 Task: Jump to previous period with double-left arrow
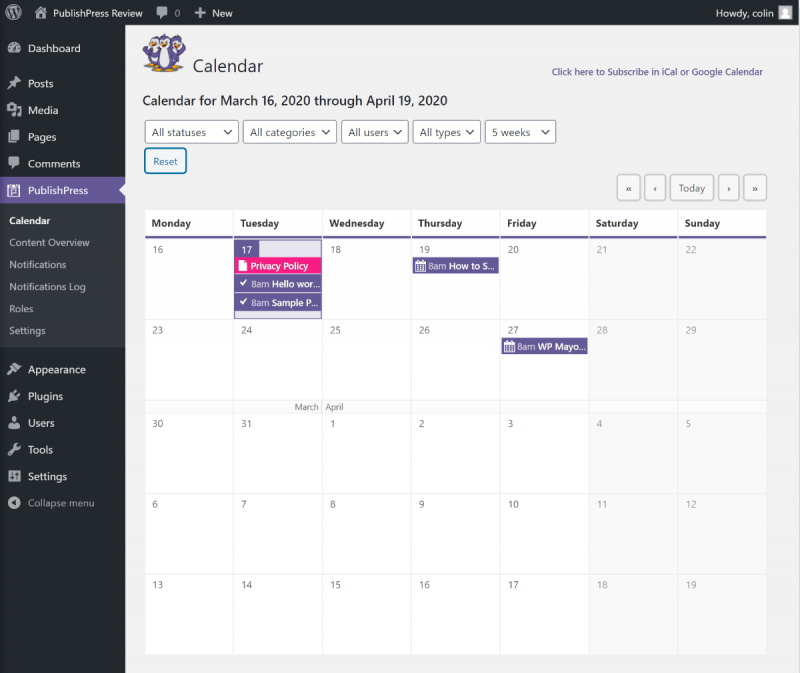coord(628,188)
